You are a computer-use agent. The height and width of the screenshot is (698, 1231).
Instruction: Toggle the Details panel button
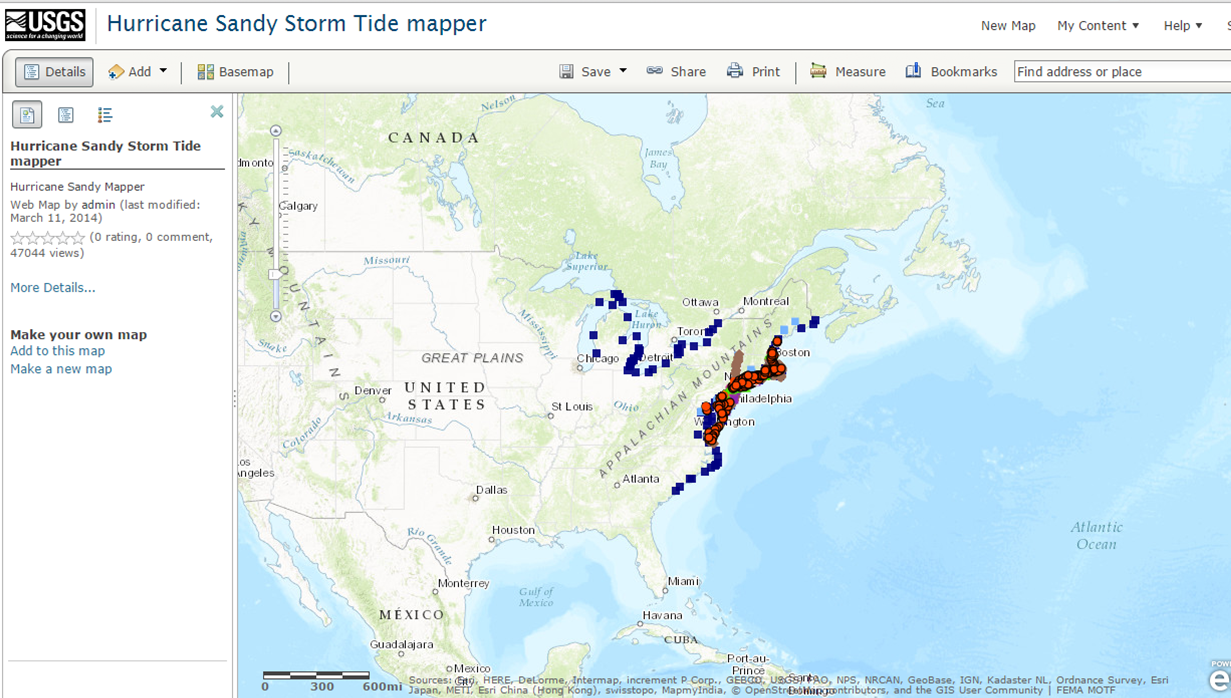pyautogui.click(x=54, y=71)
